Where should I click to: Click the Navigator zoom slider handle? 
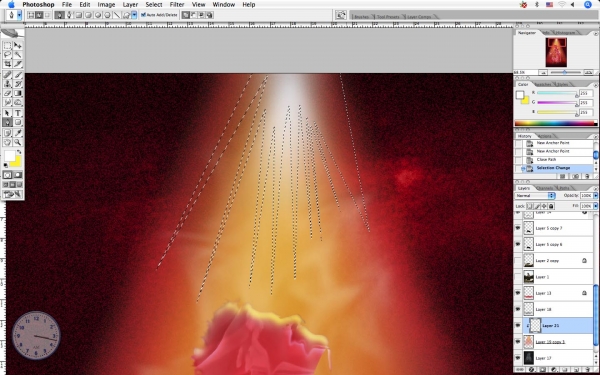coord(564,72)
